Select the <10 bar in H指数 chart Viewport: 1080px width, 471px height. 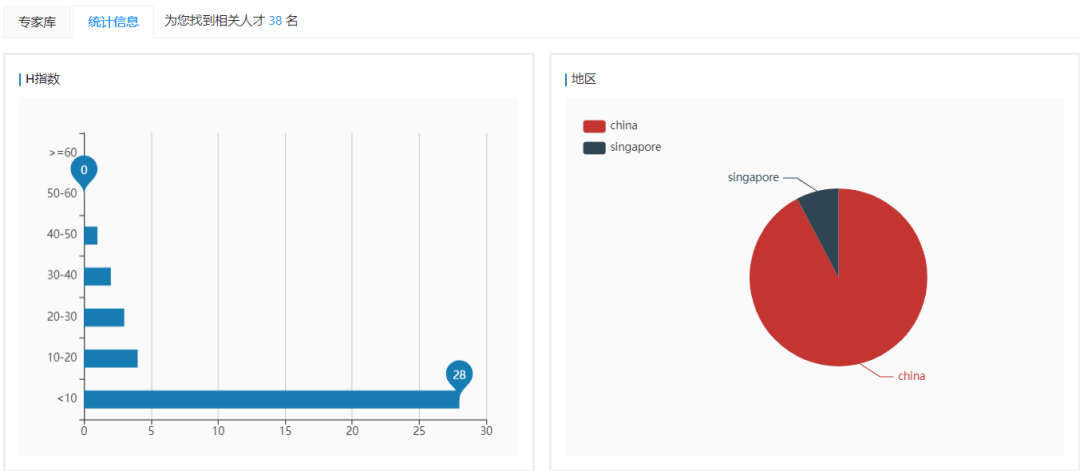click(x=271, y=399)
